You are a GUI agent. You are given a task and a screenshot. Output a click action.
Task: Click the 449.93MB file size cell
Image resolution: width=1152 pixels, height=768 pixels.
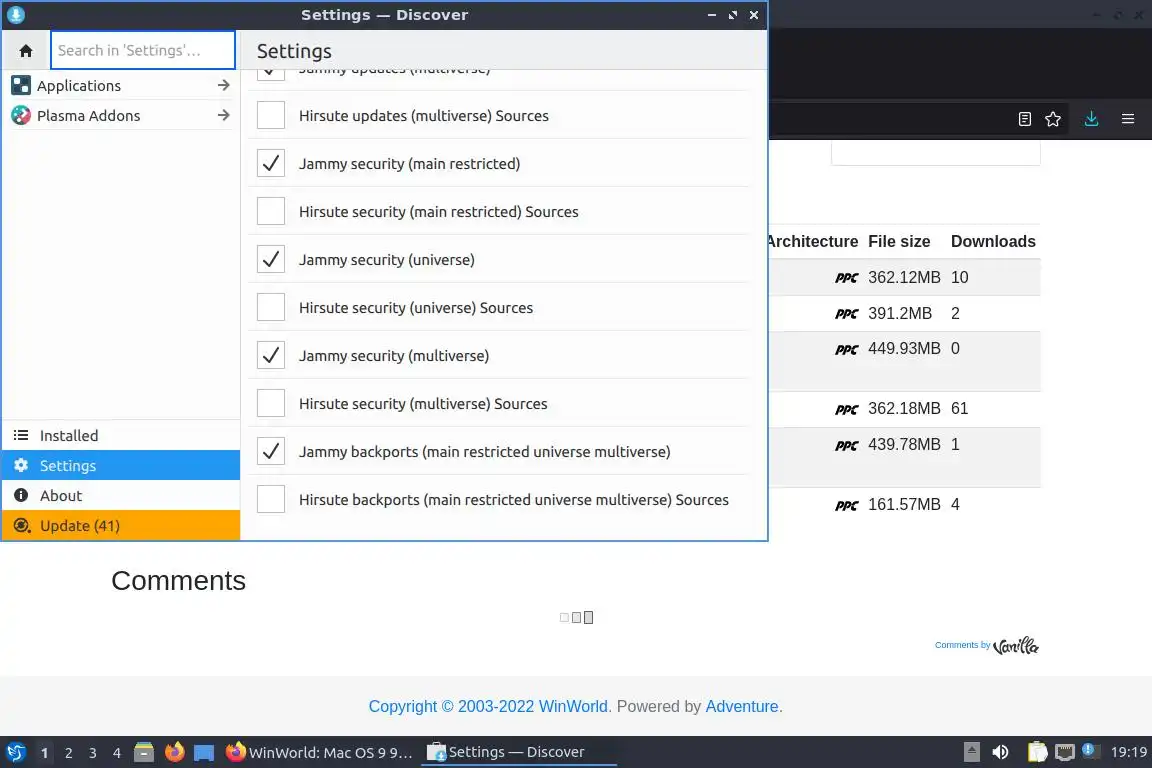(x=904, y=348)
